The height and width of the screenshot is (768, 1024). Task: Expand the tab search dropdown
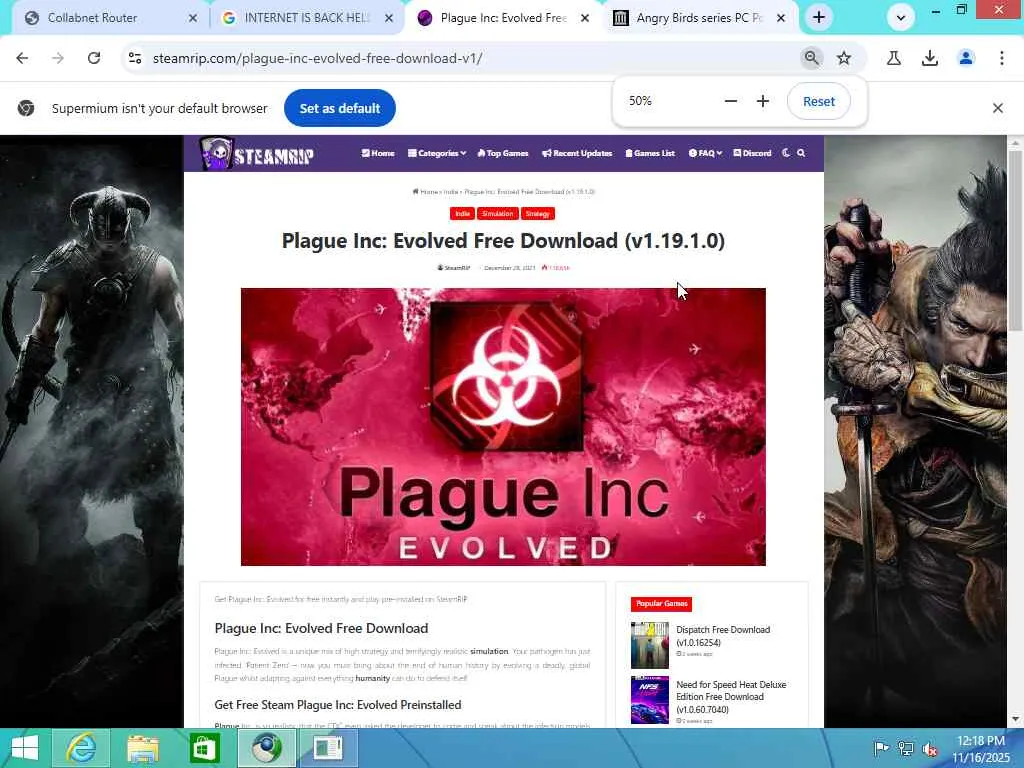901,18
